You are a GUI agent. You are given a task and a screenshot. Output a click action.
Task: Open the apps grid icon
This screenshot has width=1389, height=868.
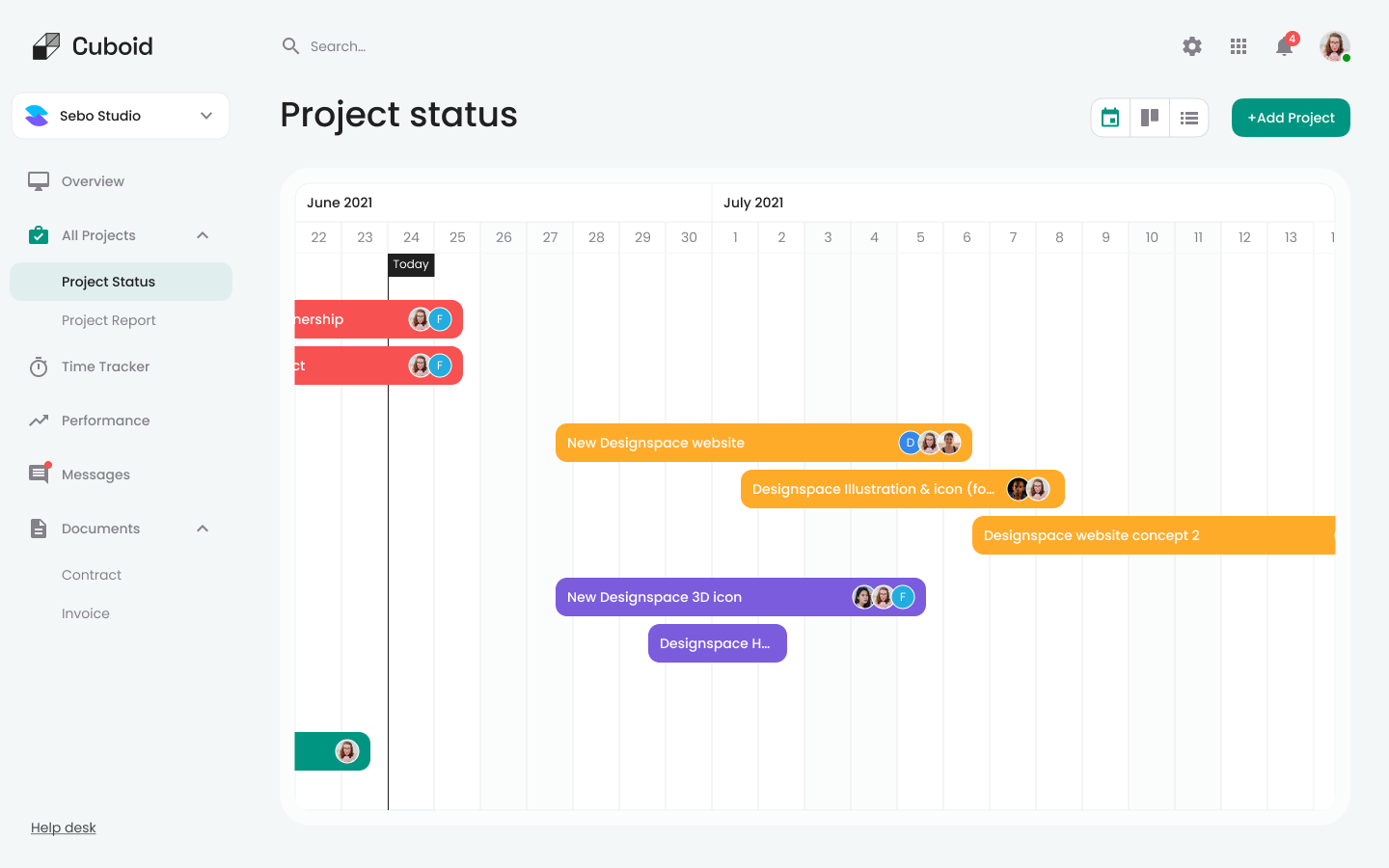(1239, 46)
